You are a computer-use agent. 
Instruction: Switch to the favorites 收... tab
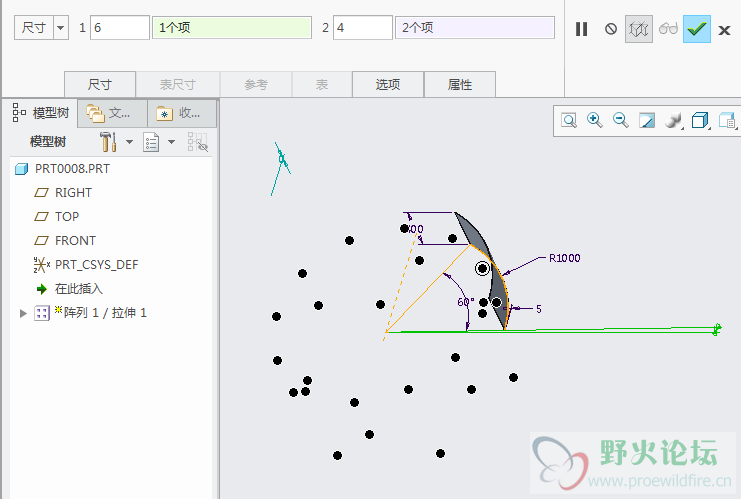tap(181, 113)
